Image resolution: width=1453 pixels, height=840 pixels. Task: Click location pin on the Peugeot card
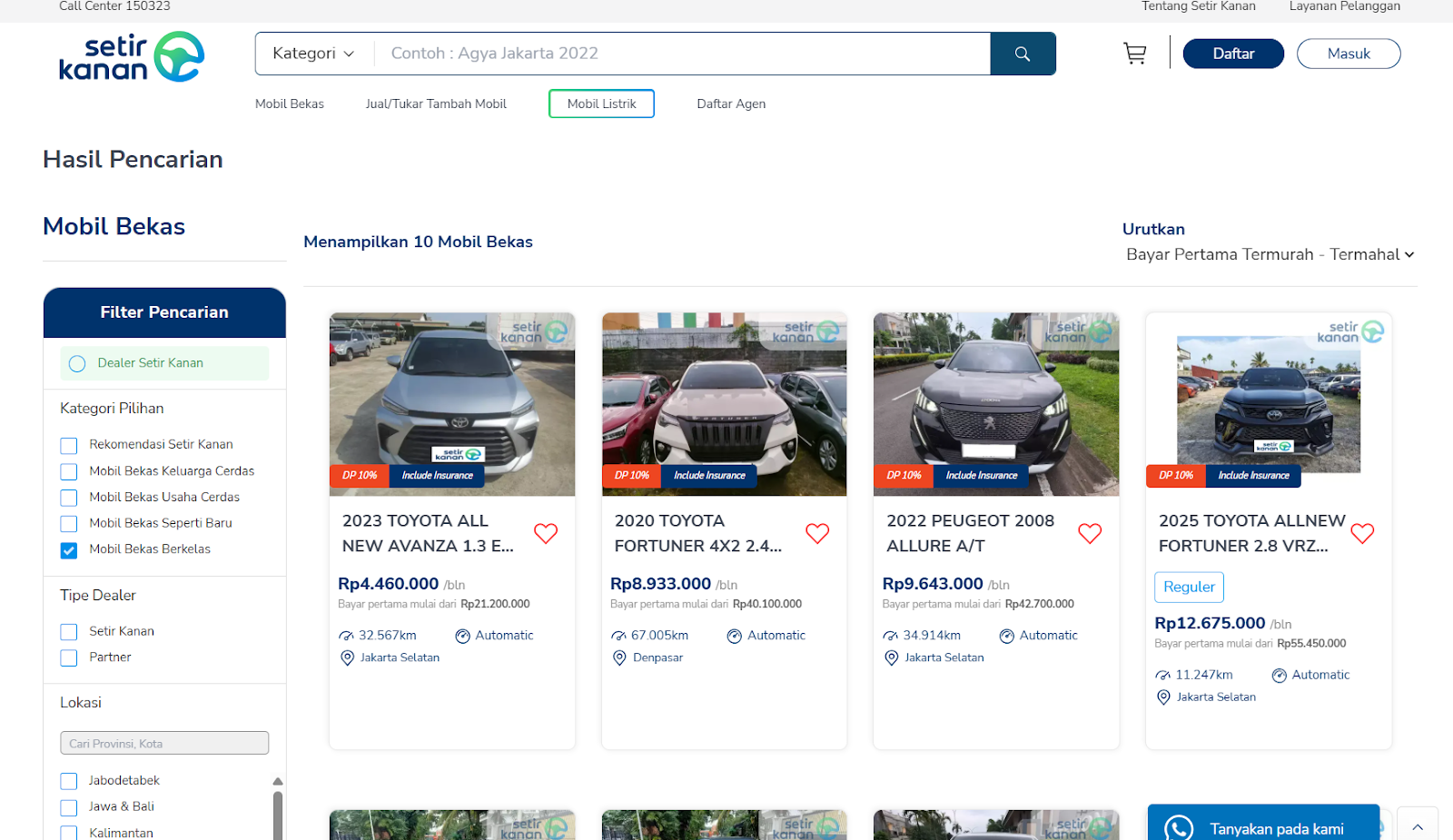(x=892, y=657)
